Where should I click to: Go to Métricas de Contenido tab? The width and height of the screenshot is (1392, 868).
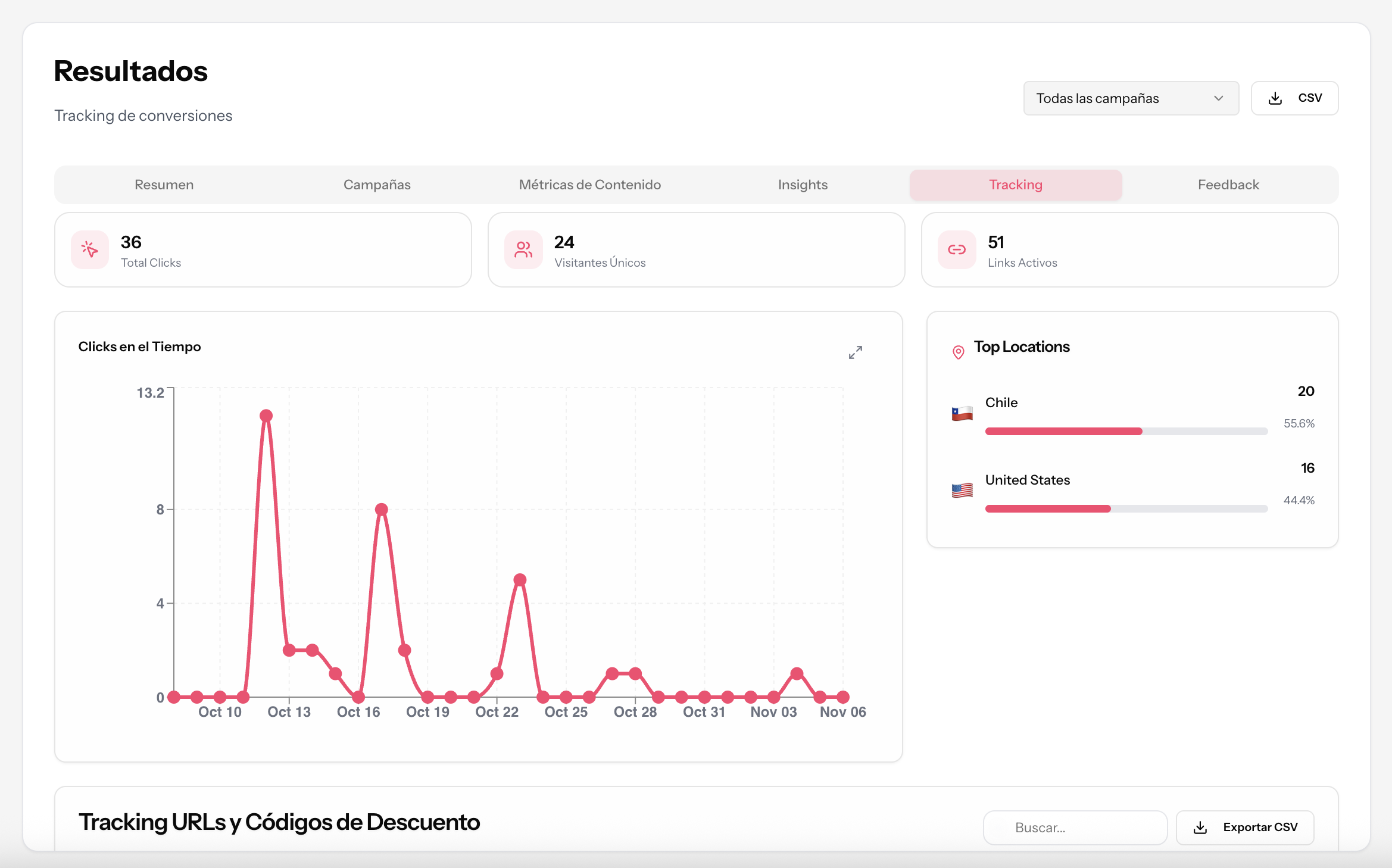tap(589, 185)
